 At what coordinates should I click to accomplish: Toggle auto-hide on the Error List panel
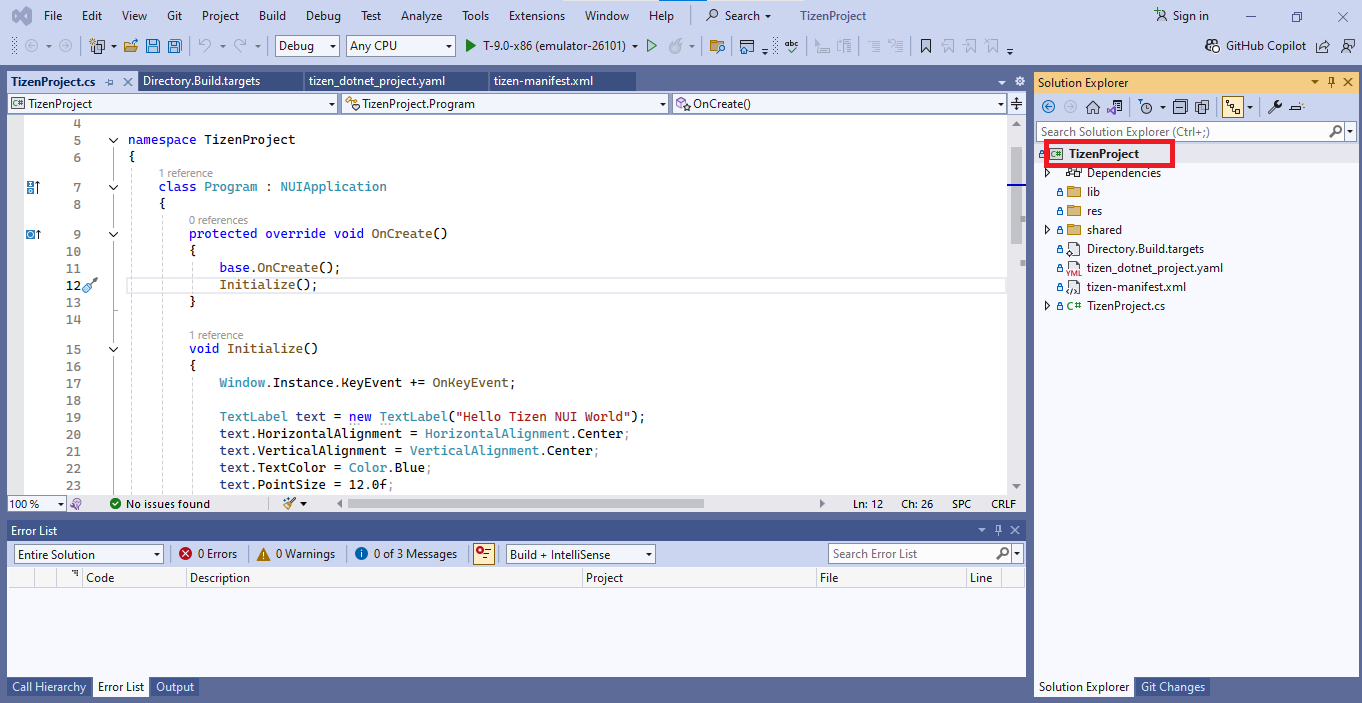click(997, 530)
